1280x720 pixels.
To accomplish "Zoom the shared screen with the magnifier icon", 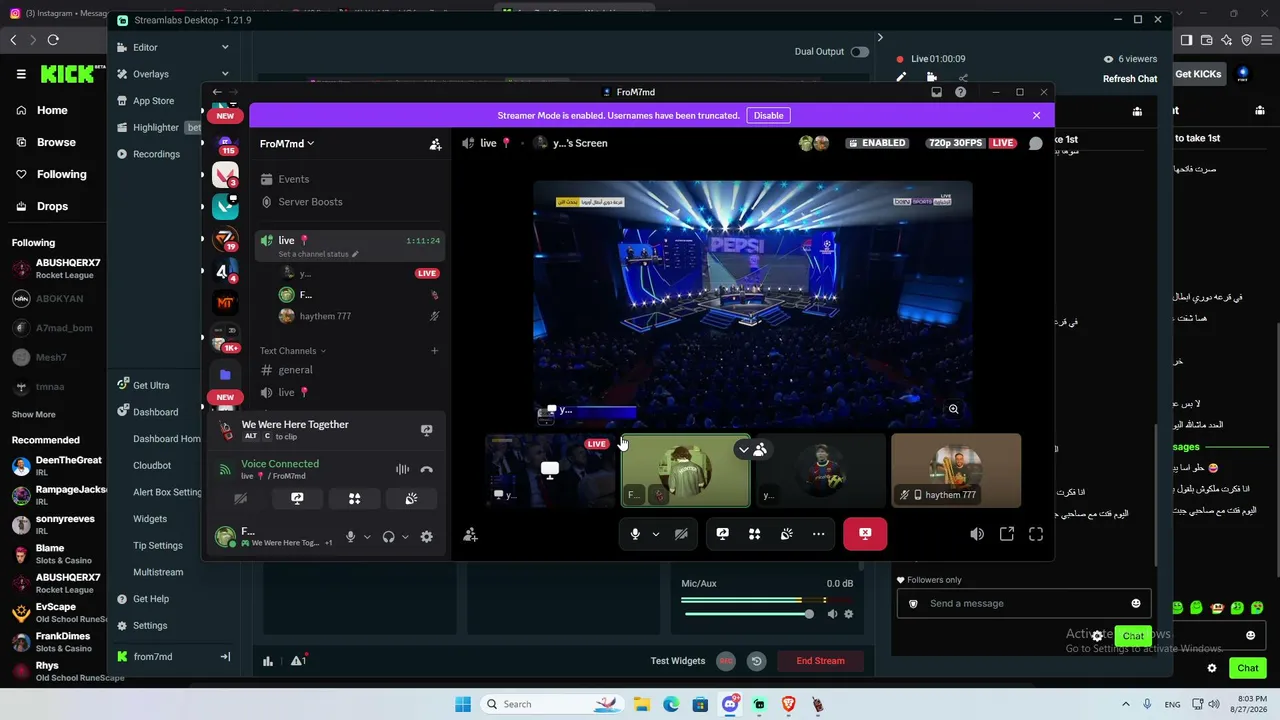I will (953, 409).
